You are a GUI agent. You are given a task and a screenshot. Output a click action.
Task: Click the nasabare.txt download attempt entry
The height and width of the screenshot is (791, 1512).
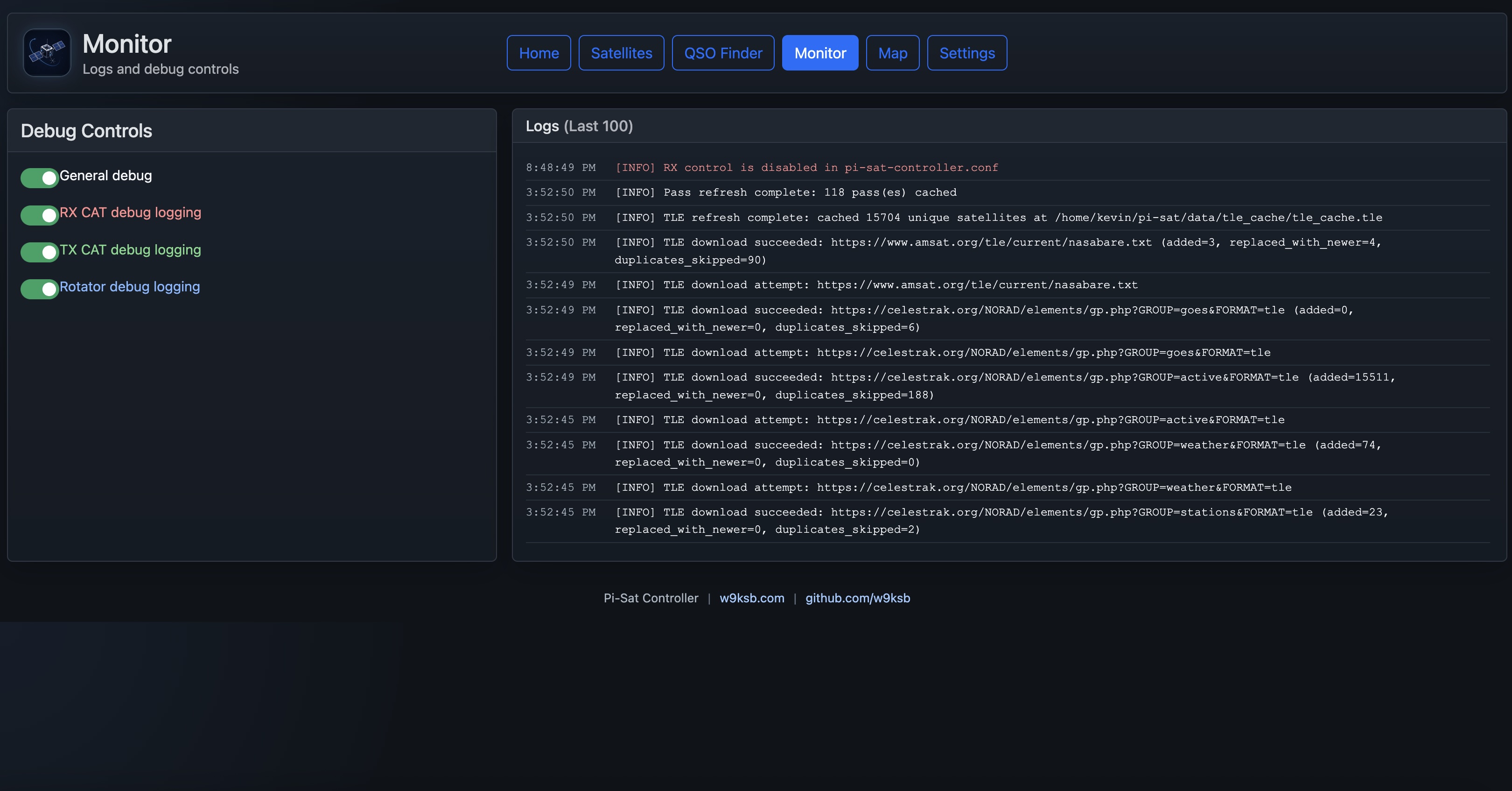coord(1008,285)
